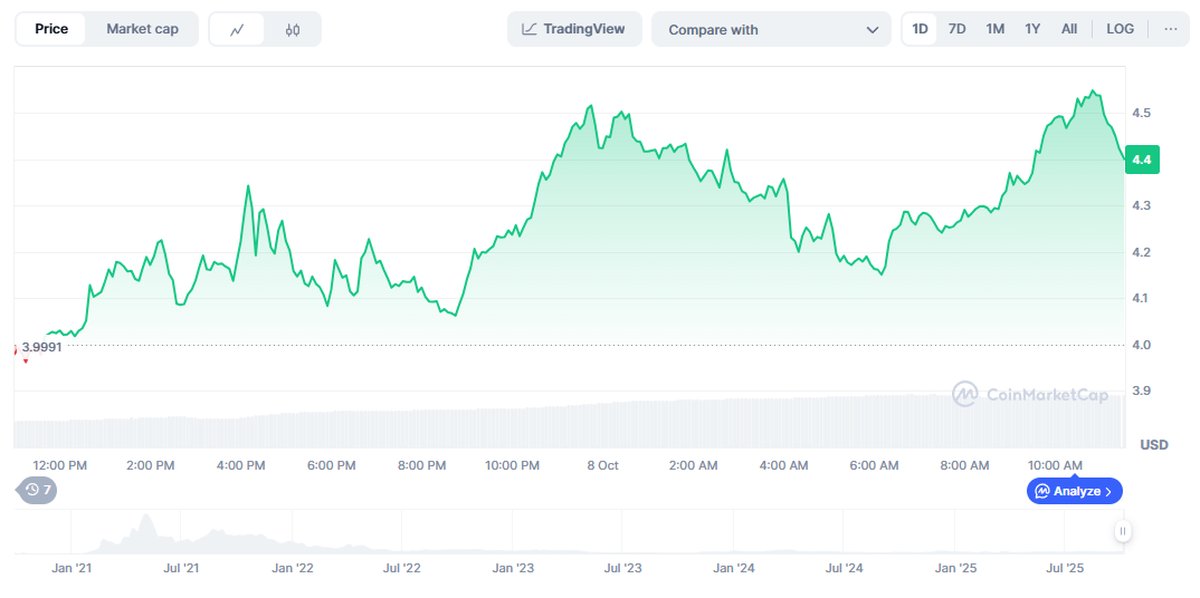Click the Analyze button
The width and height of the screenshot is (1200, 598).
tap(1074, 491)
